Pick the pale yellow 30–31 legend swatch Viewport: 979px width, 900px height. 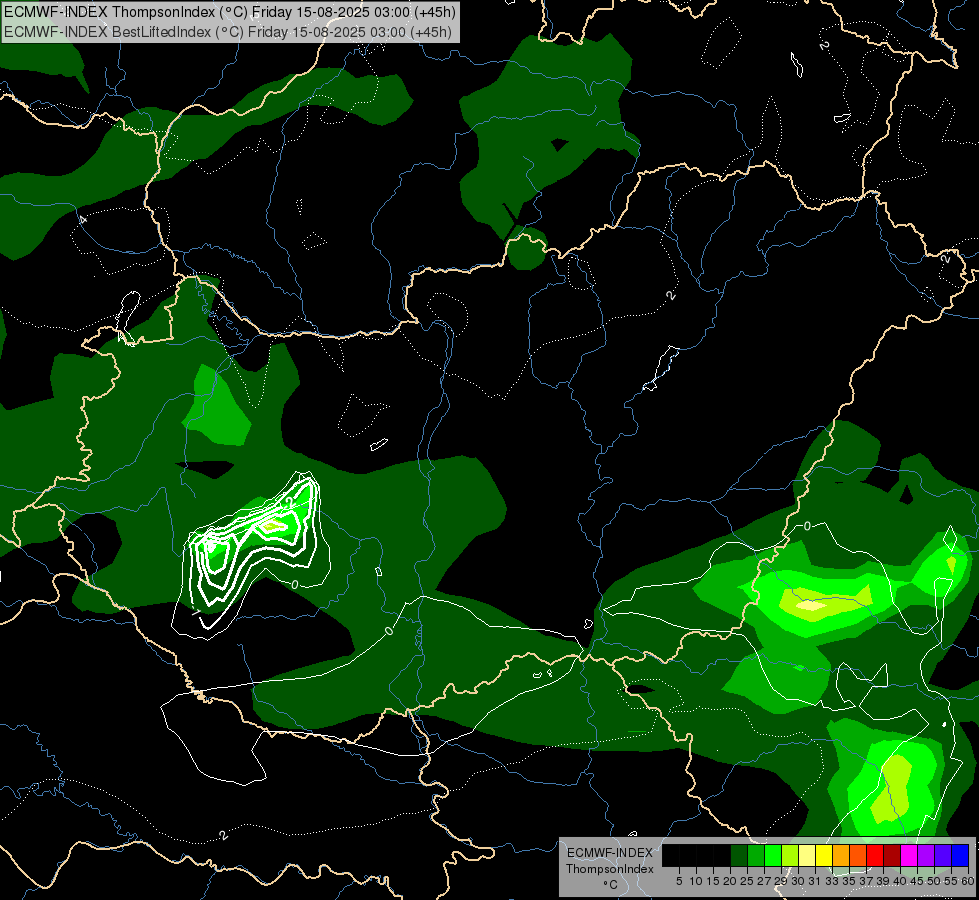pyautogui.click(x=807, y=855)
